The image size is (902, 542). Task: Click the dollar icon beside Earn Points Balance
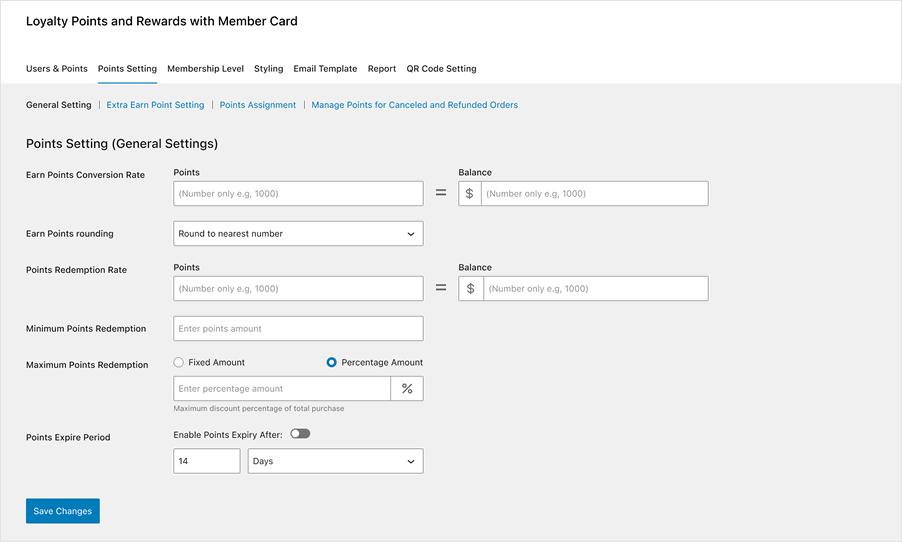coord(470,194)
